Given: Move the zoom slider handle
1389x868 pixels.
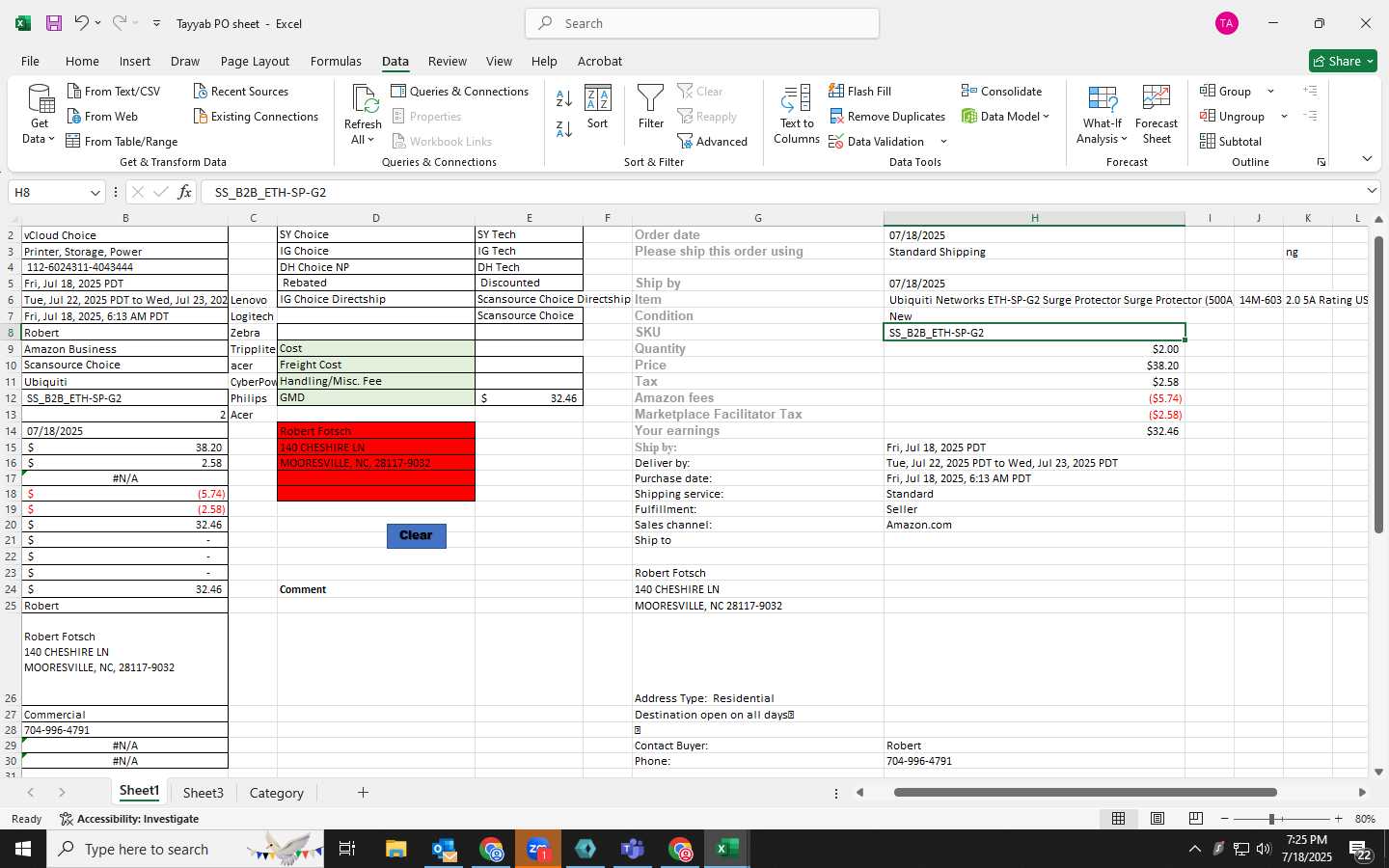Looking at the screenshot, I should click(1271, 819).
